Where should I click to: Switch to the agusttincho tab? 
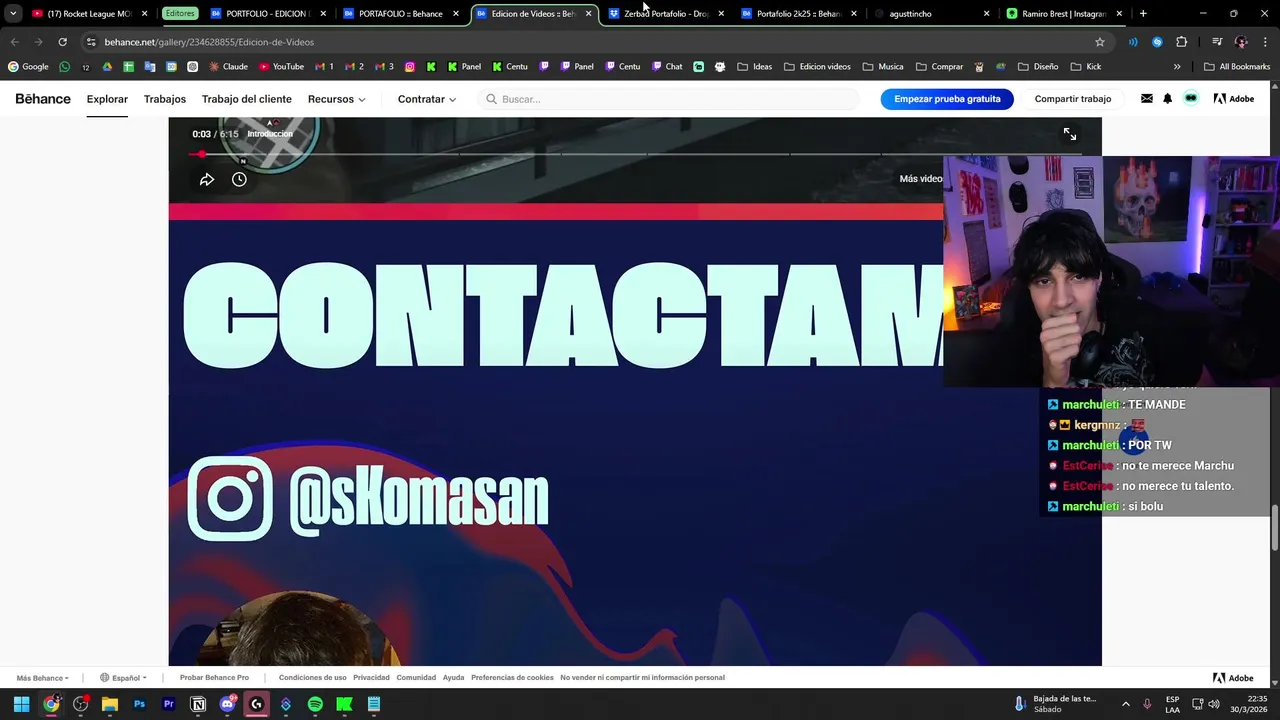click(930, 14)
